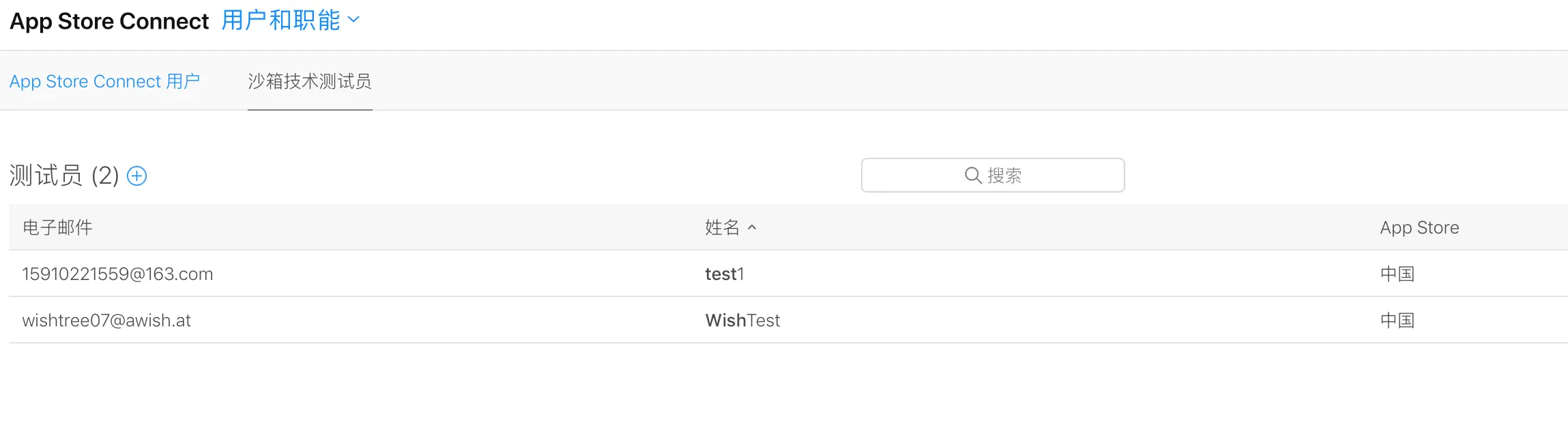Image resolution: width=1568 pixels, height=448 pixels.
Task: Click the 测试员 (2) heading
Action: 64,176
